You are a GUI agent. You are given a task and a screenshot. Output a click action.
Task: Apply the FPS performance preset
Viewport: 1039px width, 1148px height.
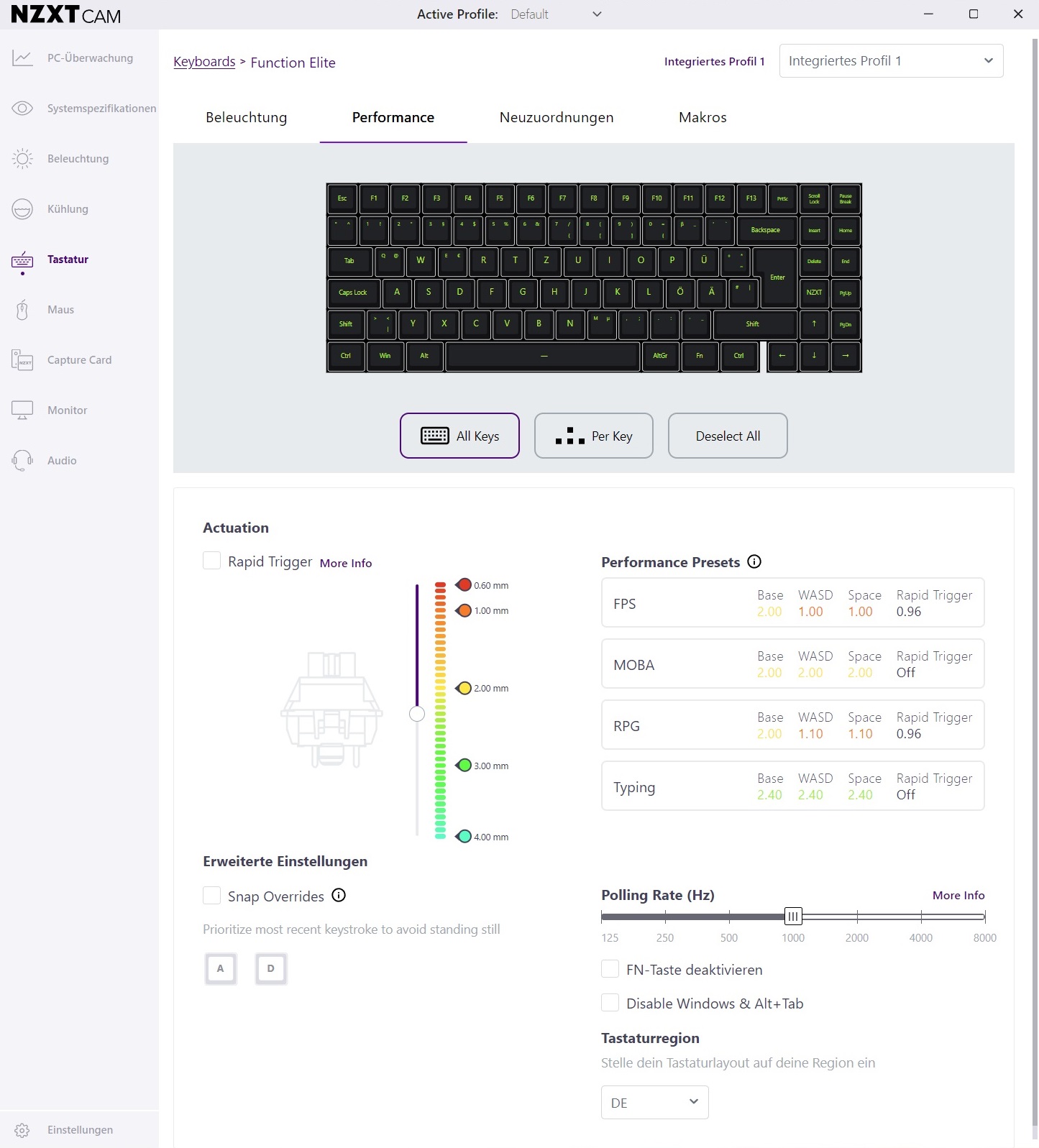point(793,603)
